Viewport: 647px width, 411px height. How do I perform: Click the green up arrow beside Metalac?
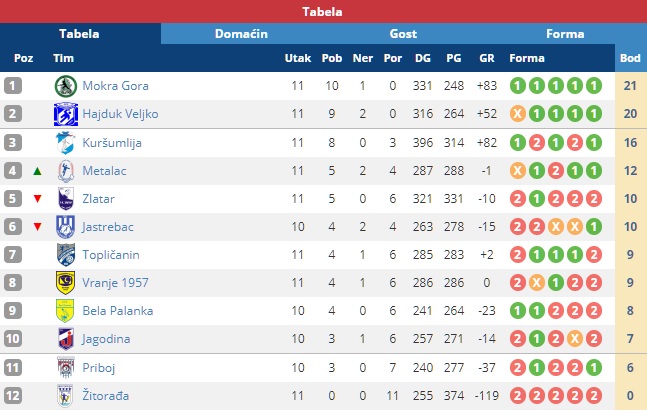click(x=37, y=170)
